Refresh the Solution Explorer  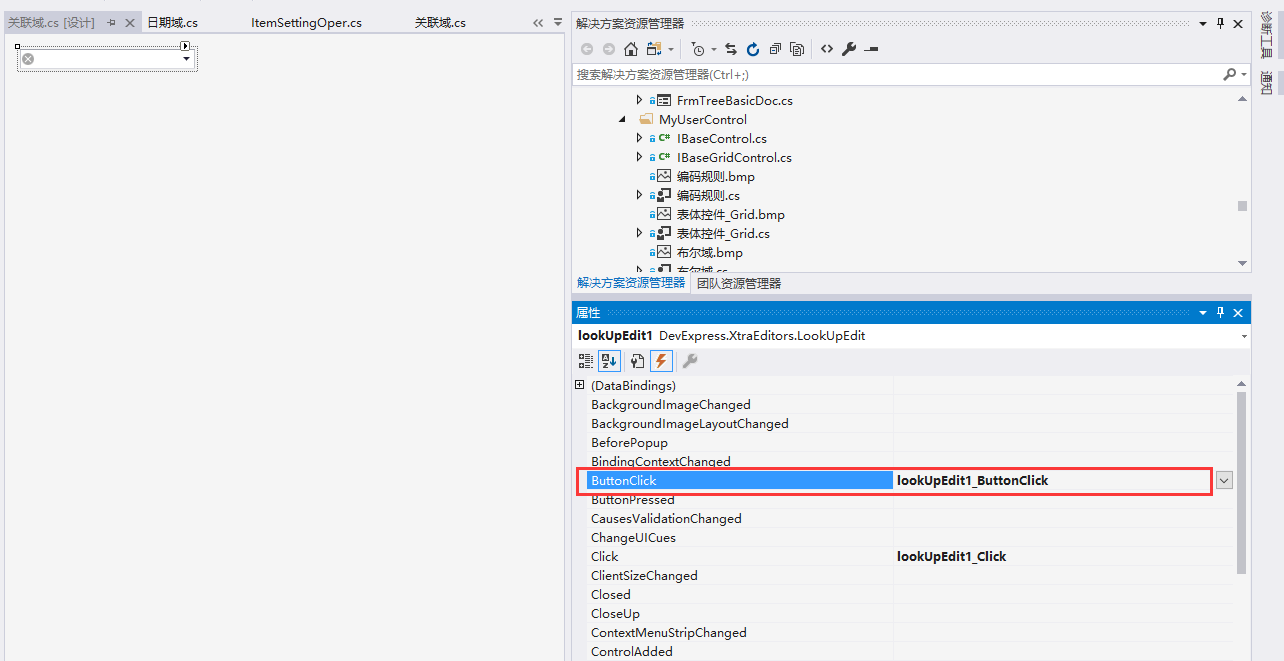tap(753, 48)
